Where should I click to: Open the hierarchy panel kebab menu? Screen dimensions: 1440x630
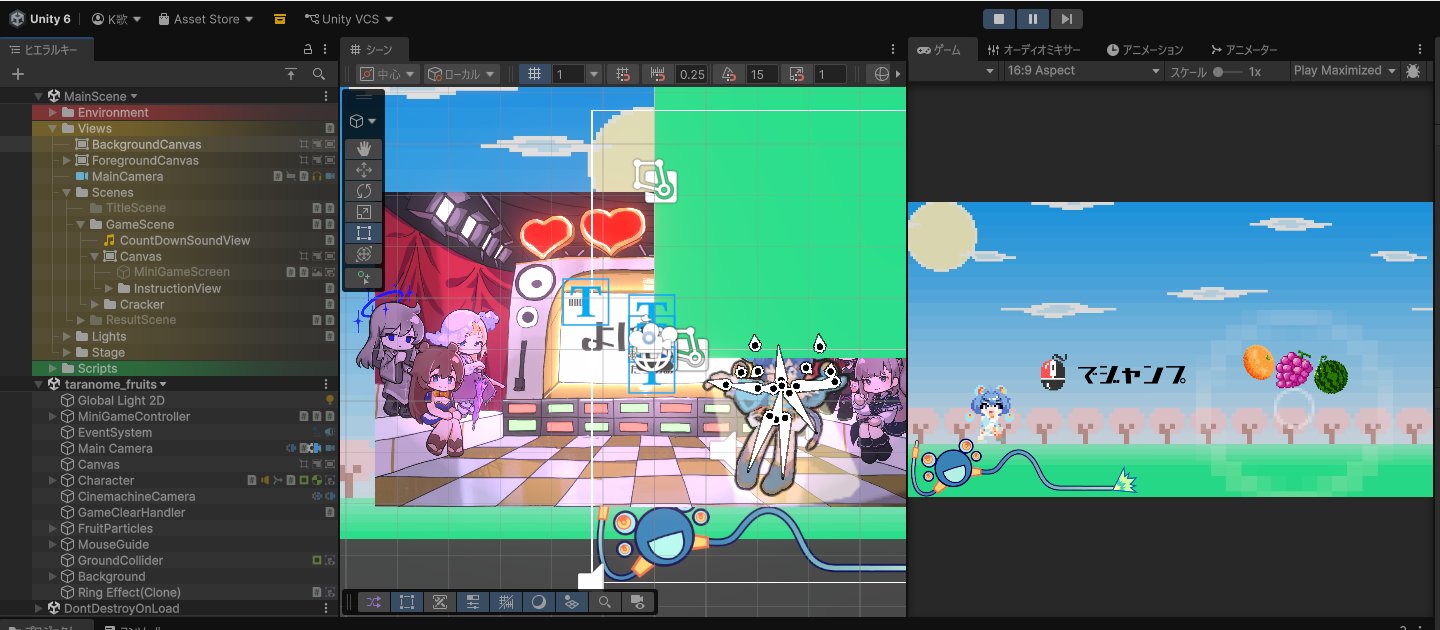(325, 49)
